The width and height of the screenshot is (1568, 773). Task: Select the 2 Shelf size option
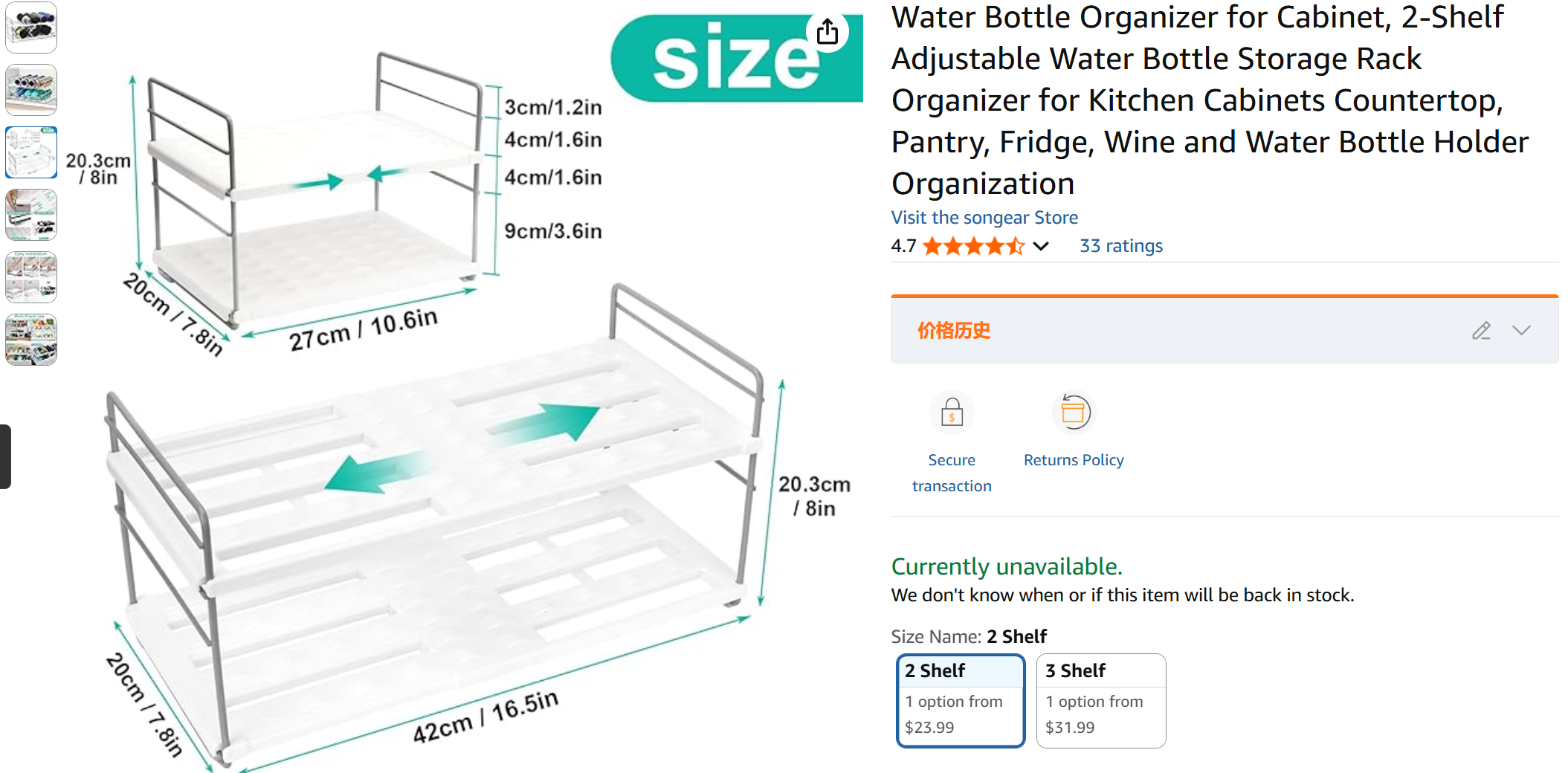pos(960,700)
